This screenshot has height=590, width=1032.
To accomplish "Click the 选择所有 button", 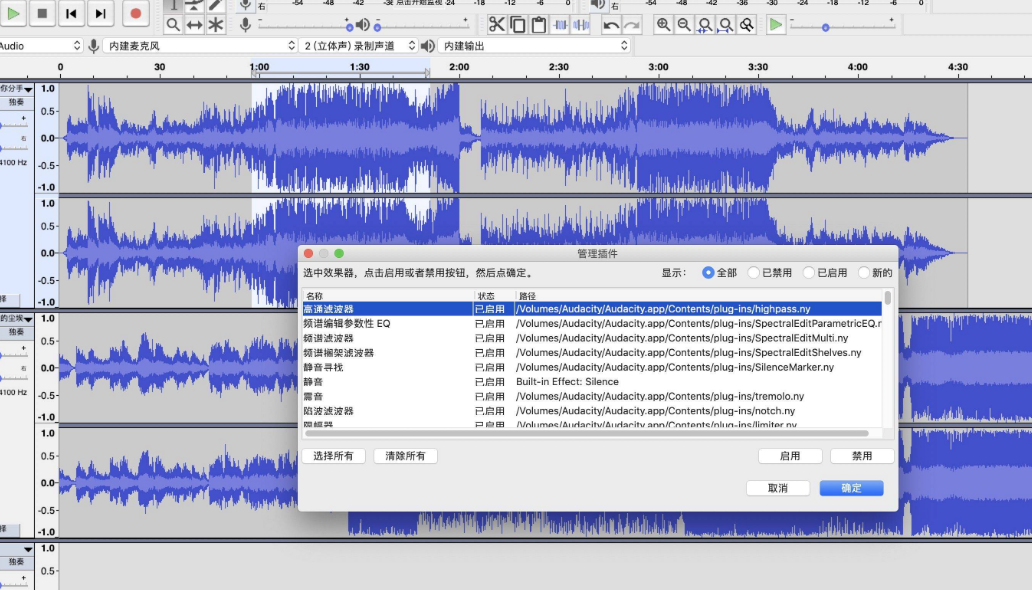I will tap(334, 456).
